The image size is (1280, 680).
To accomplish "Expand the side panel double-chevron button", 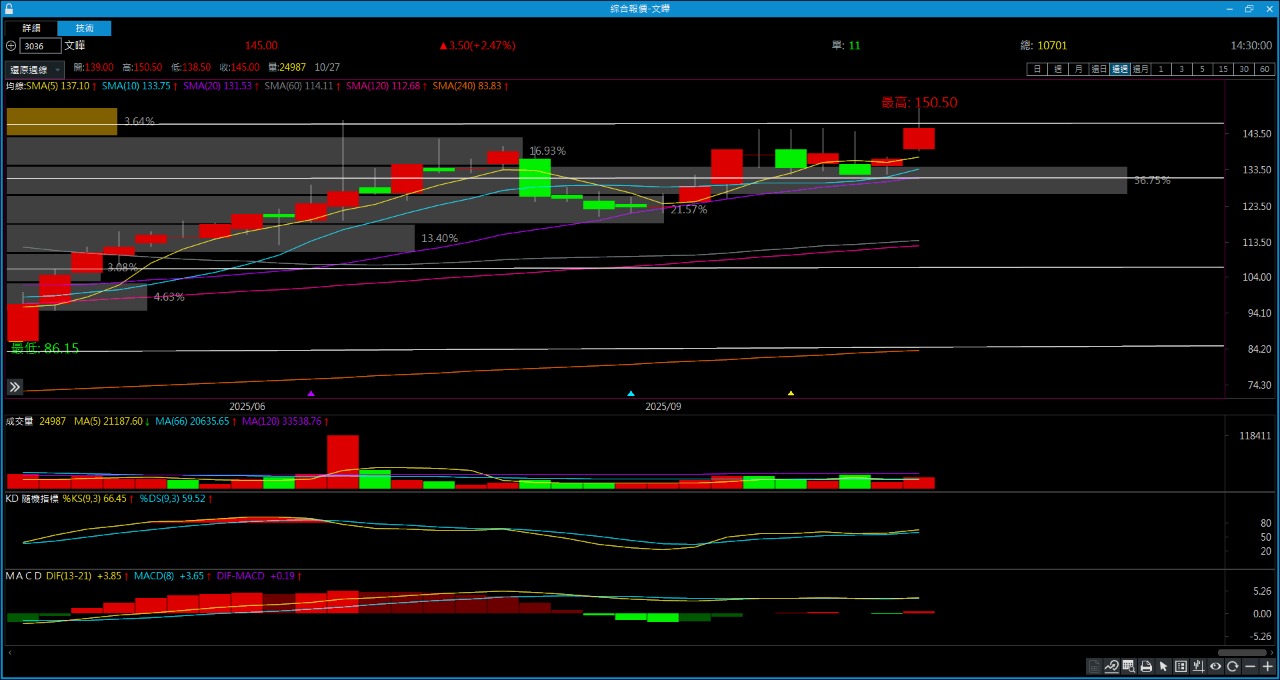I will click(15, 387).
